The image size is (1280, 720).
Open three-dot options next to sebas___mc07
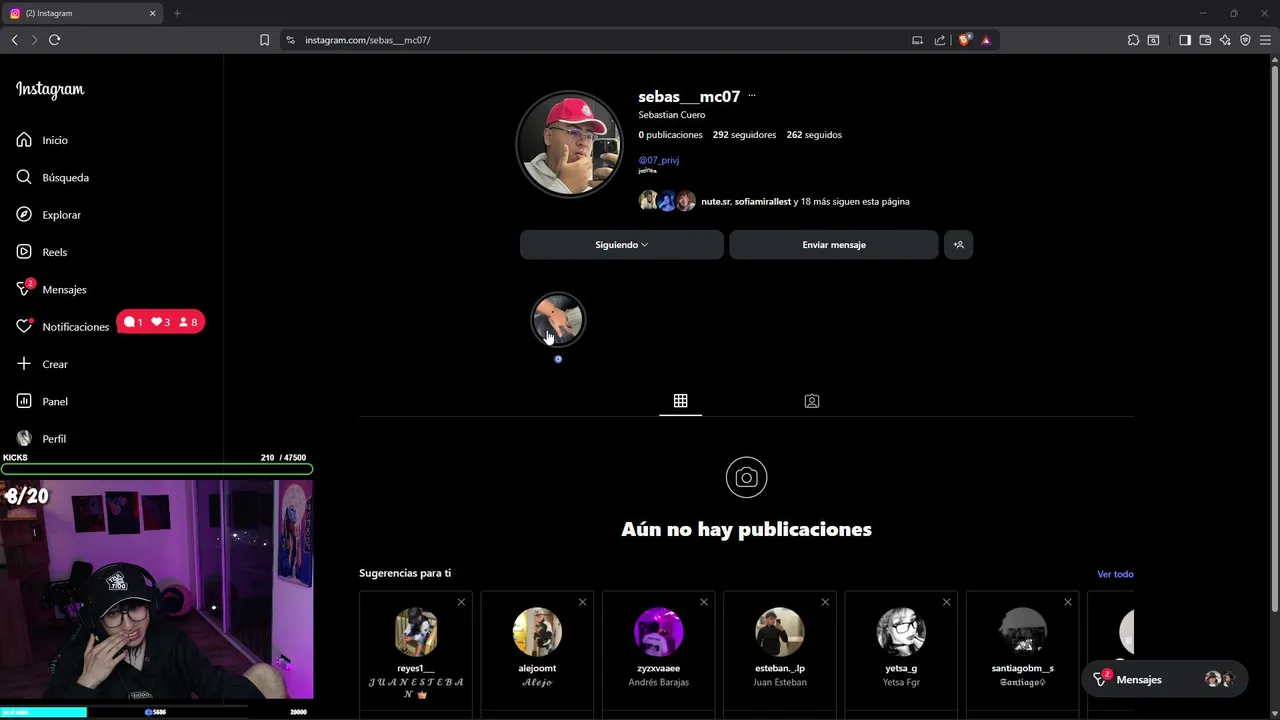tap(752, 96)
